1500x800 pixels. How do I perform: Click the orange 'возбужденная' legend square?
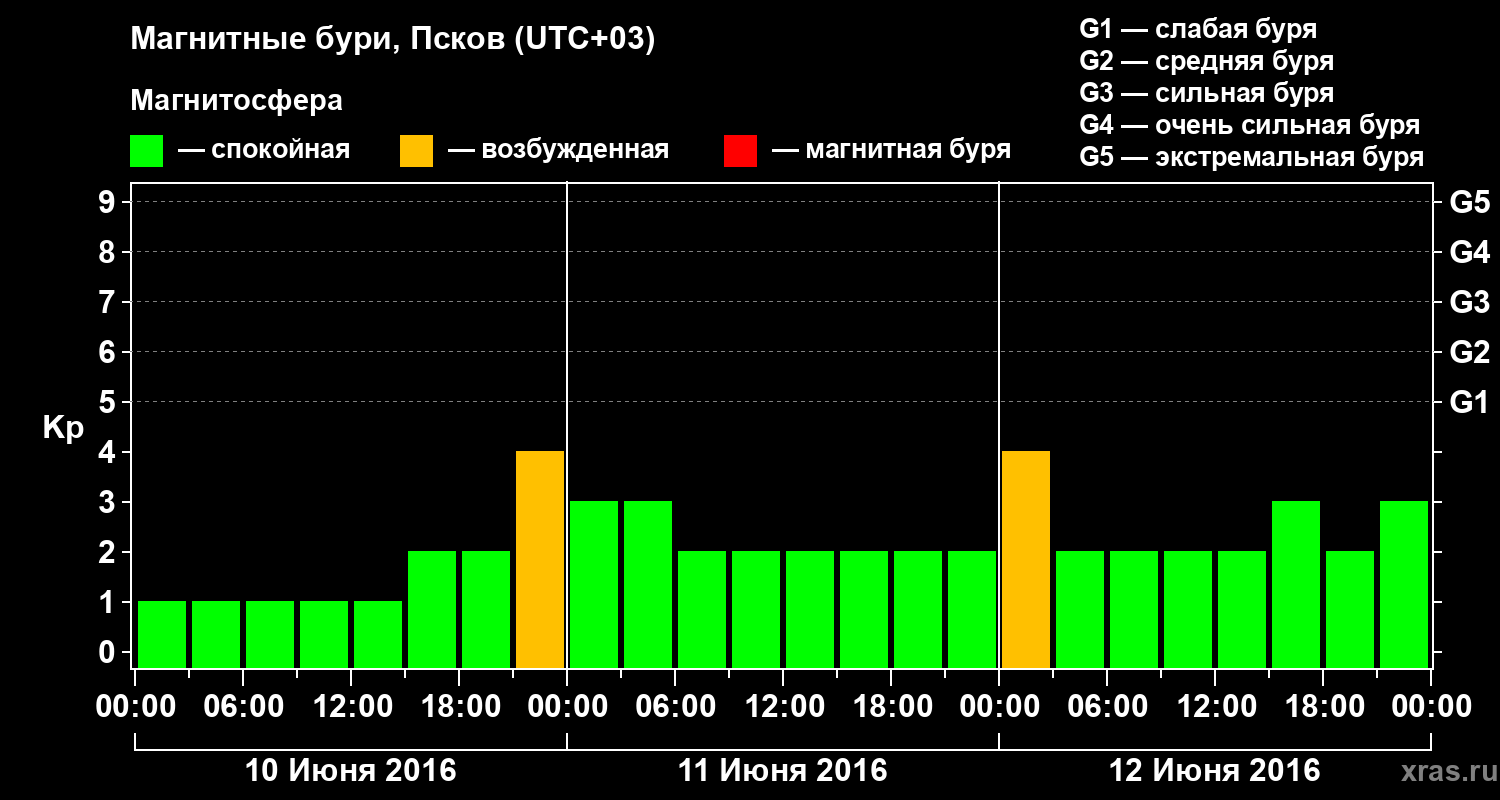(x=416, y=151)
